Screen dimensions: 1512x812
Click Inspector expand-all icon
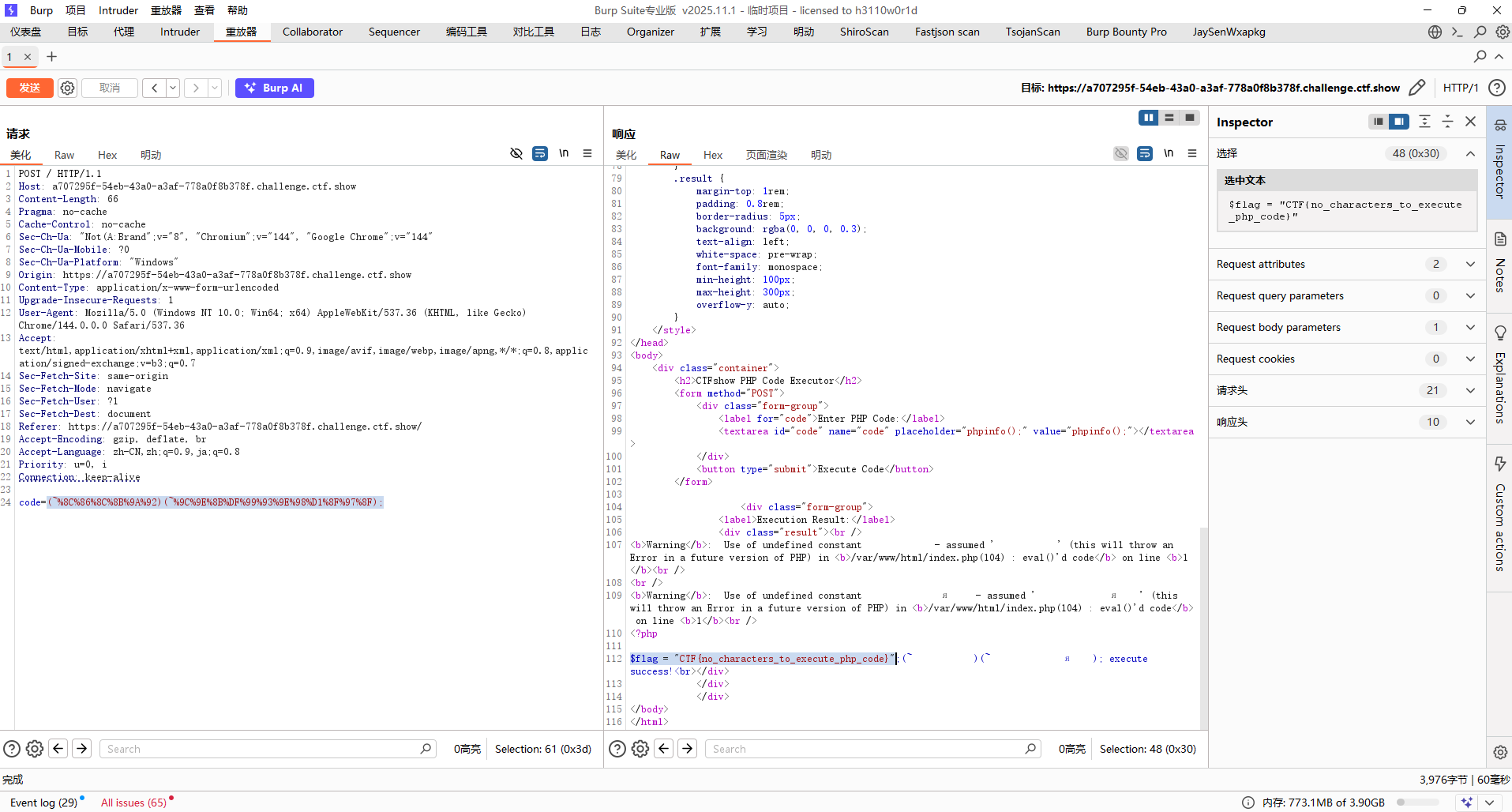(x=1424, y=122)
